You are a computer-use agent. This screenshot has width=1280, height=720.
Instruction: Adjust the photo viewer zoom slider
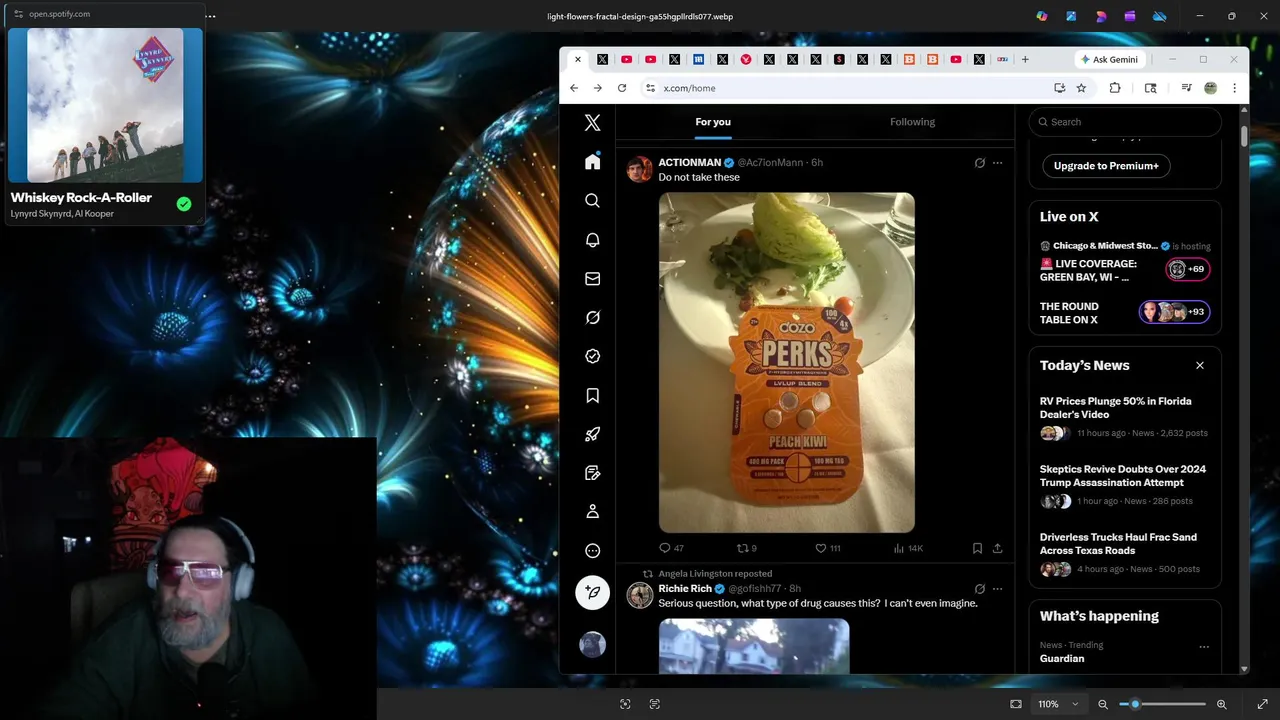1162,704
